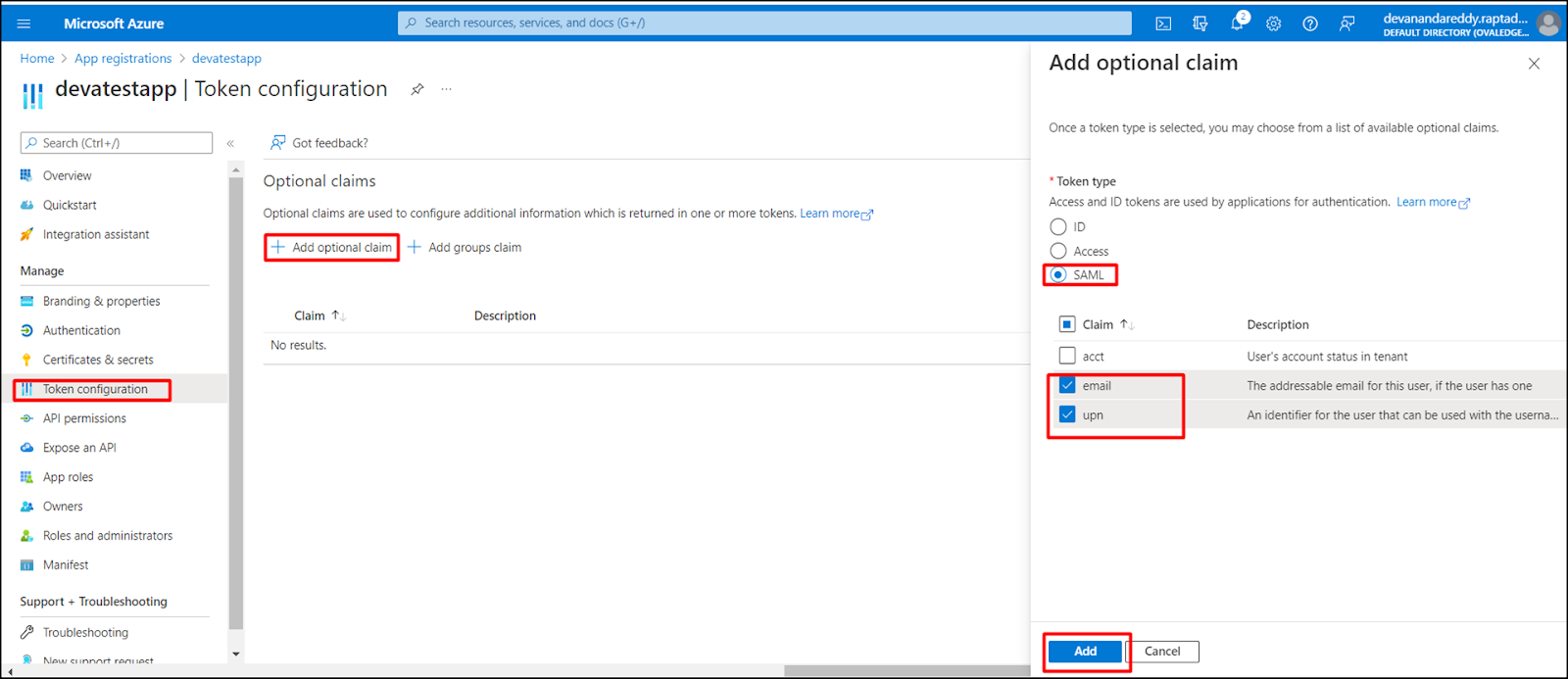The width and height of the screenshot is (1568, 679).
Task: Click the Overview icon in sidebar
Action: [26, 175]
